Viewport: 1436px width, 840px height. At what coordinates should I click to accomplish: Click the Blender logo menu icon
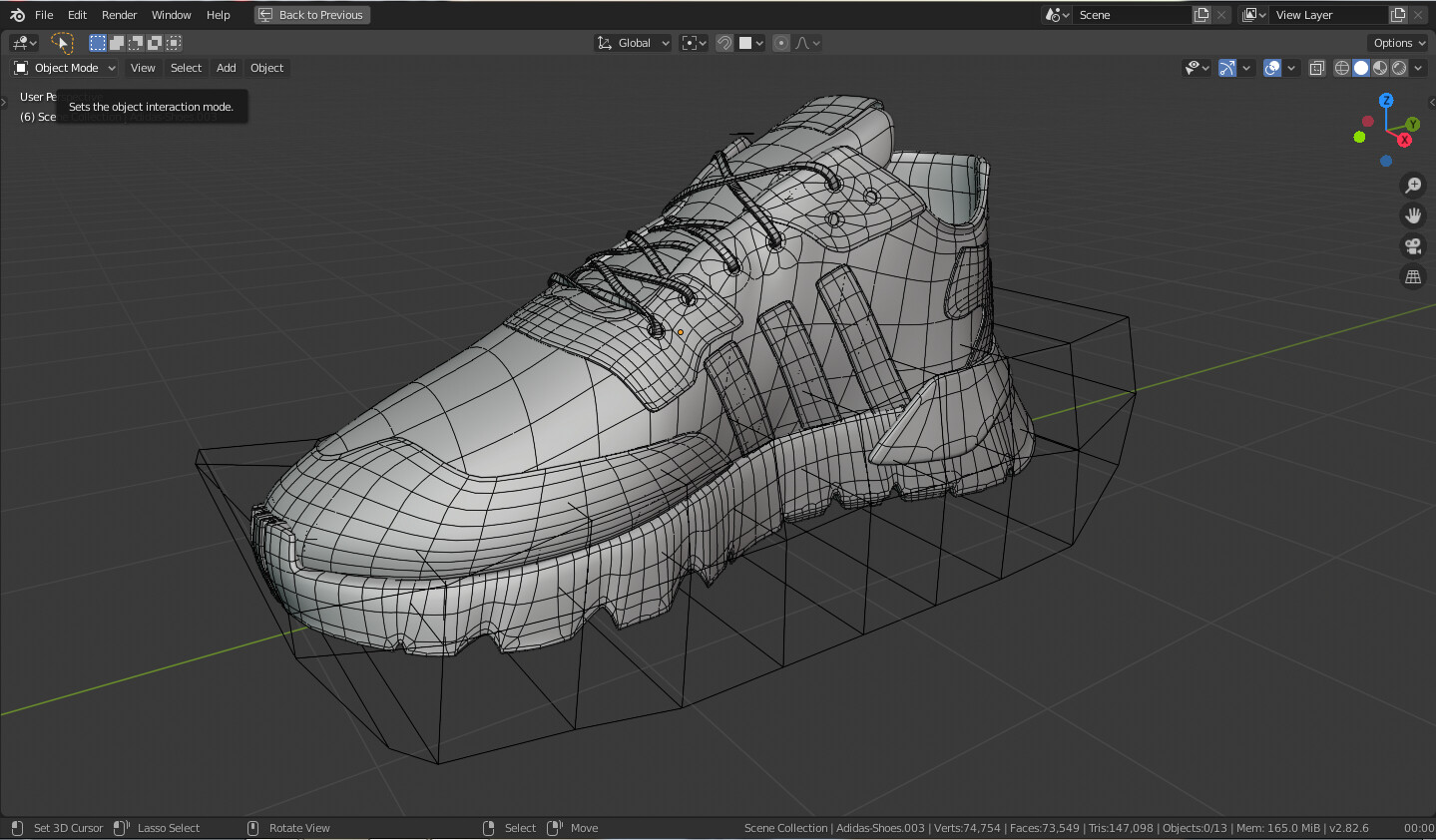17,15
